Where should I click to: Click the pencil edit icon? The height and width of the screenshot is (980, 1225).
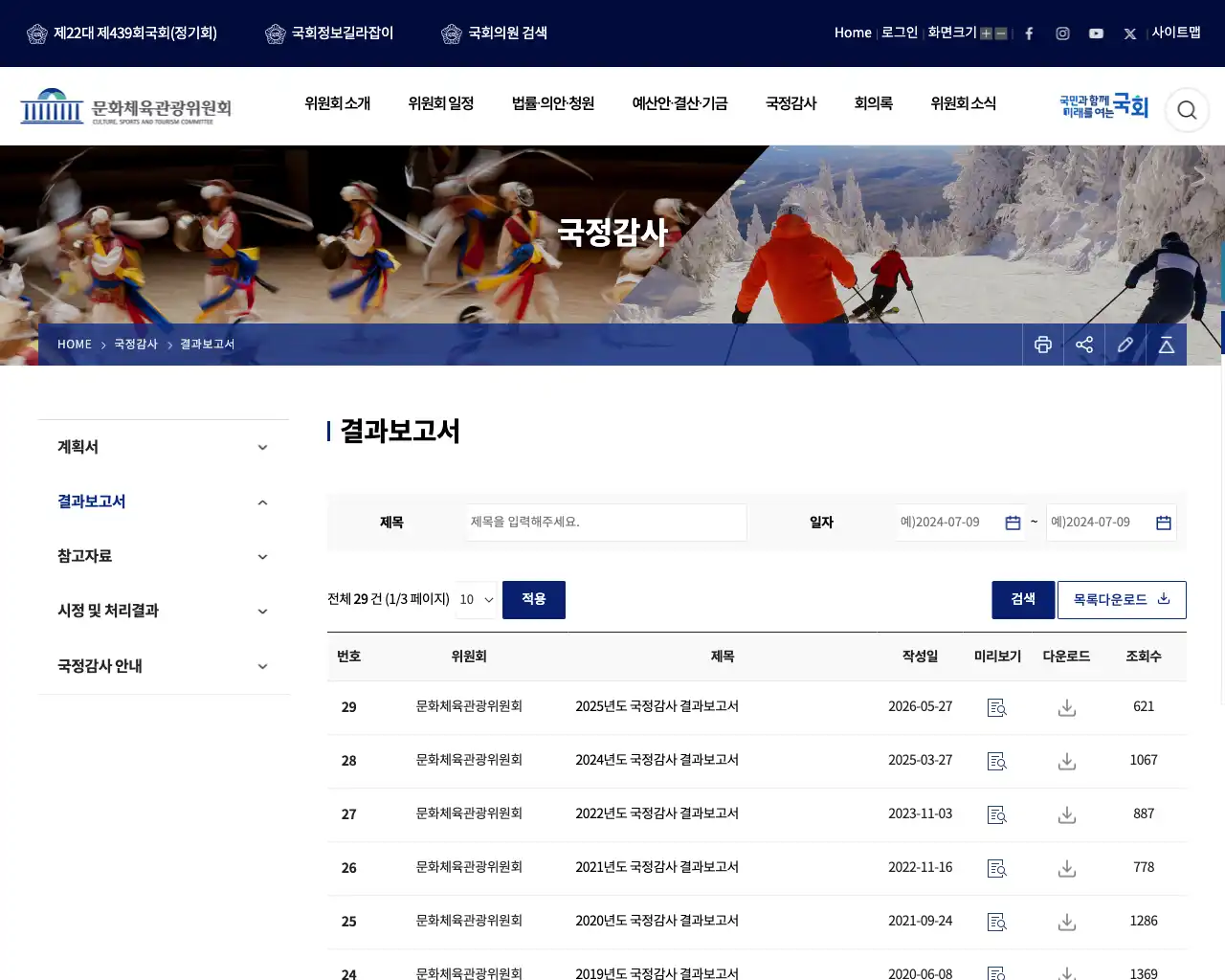(x=1125, y=345)
